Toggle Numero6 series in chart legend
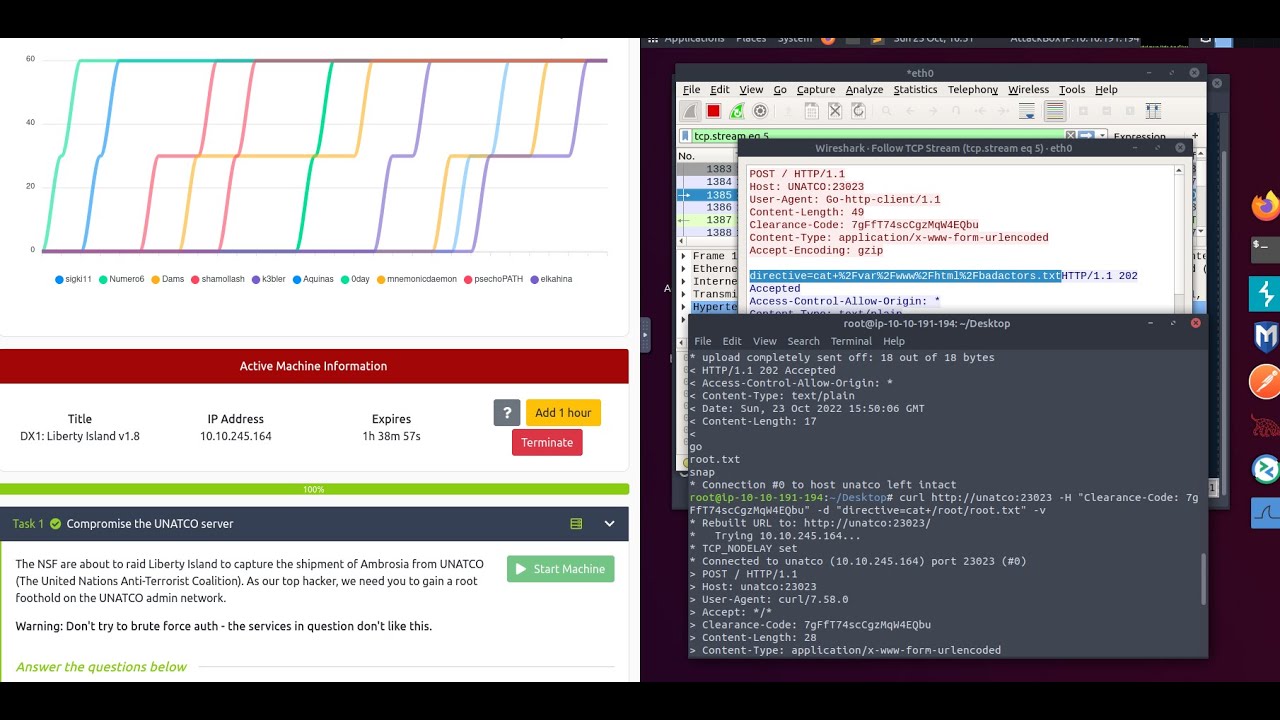This screenshot has width=1280, height=720. point(121,279)
